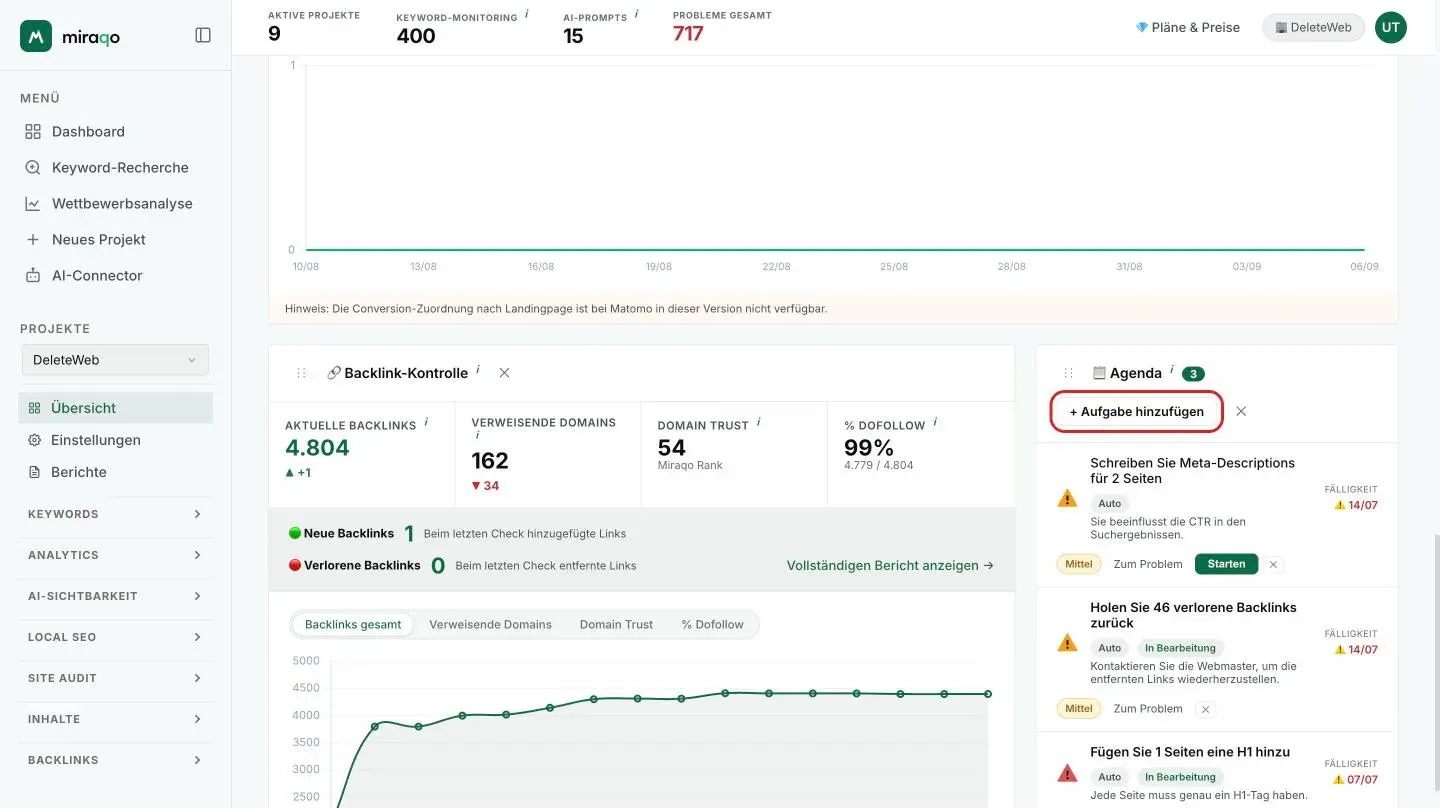Image resolution: width=1440 pixels, height=808 pixels.
Task: Click the info icon beside Keyword-Monitoring
Action: point(527,14)
